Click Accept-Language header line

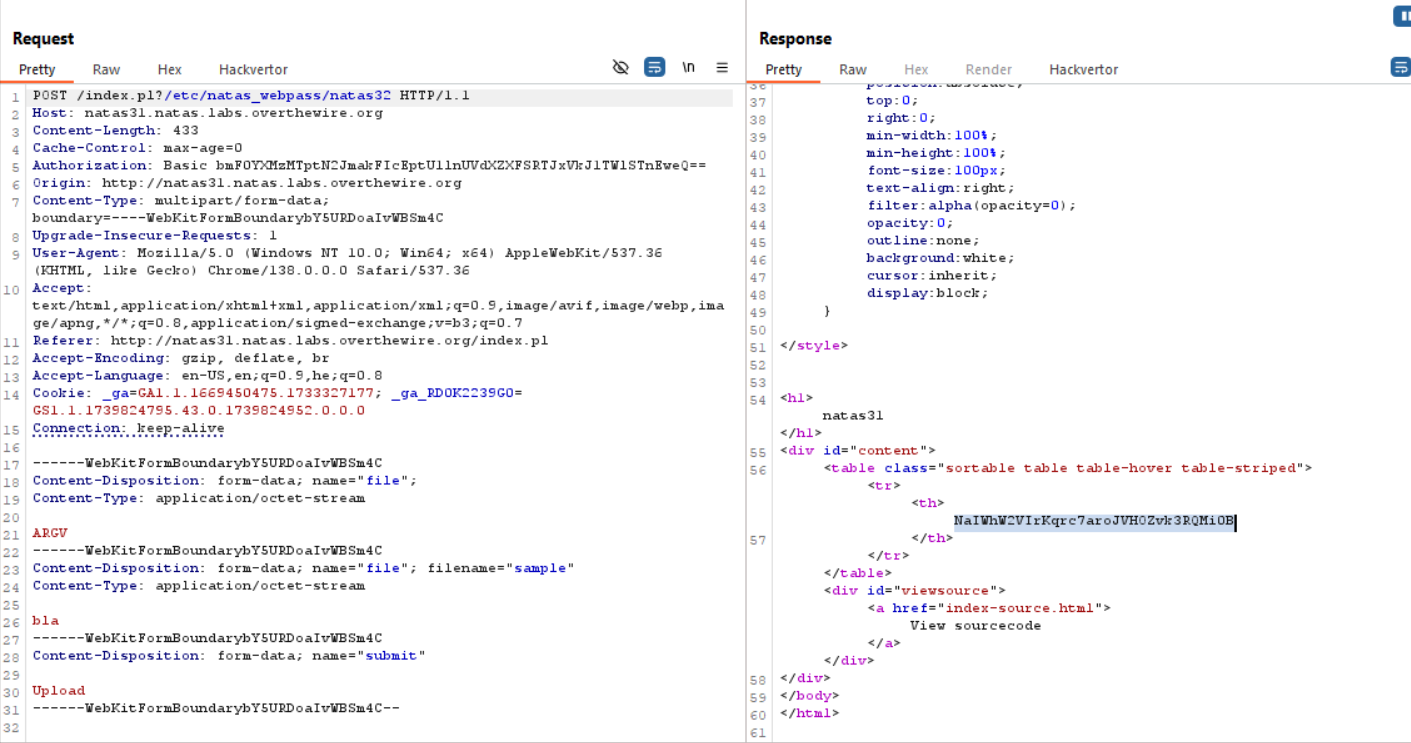207,376
